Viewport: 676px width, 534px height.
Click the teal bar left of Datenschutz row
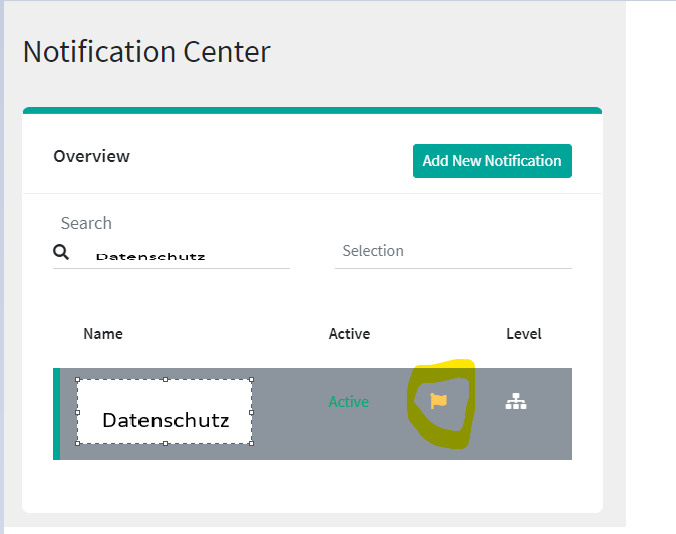coord(56,414)
